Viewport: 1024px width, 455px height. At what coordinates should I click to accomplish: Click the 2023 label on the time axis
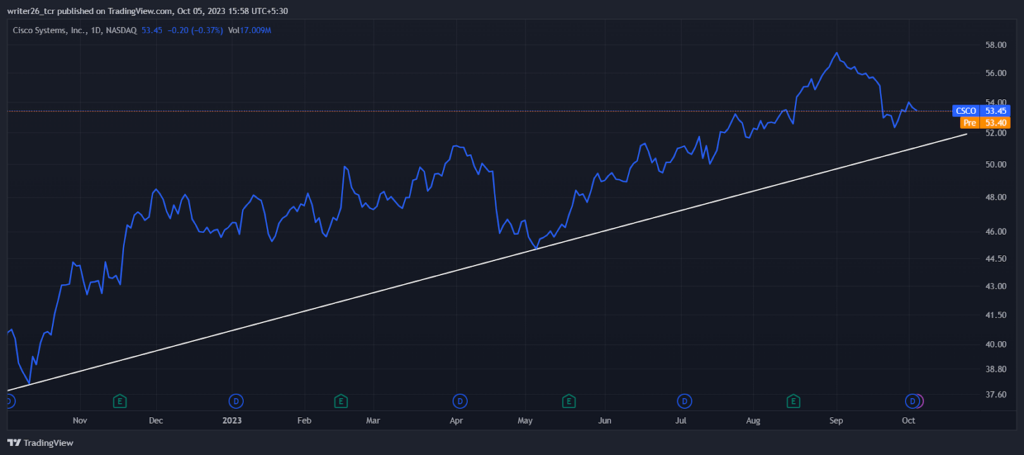[x=231, y=421]
